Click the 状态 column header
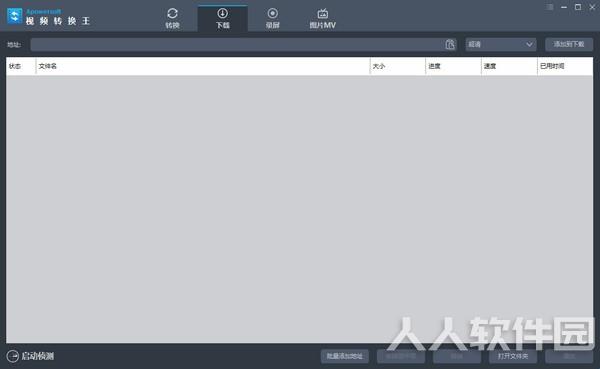The image size is (600, 369). point(21,66)
